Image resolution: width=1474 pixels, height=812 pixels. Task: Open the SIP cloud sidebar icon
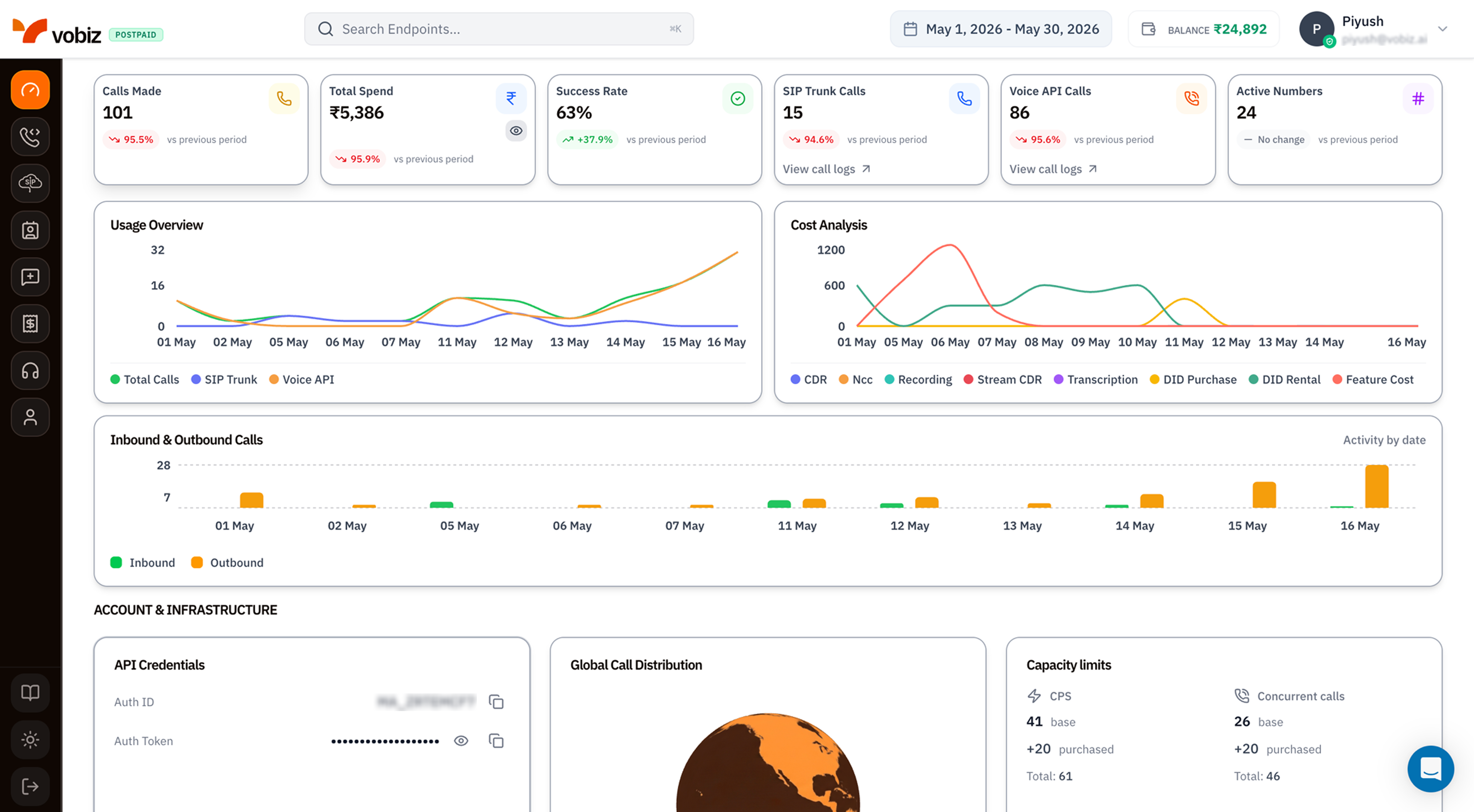tap(30, 183)
